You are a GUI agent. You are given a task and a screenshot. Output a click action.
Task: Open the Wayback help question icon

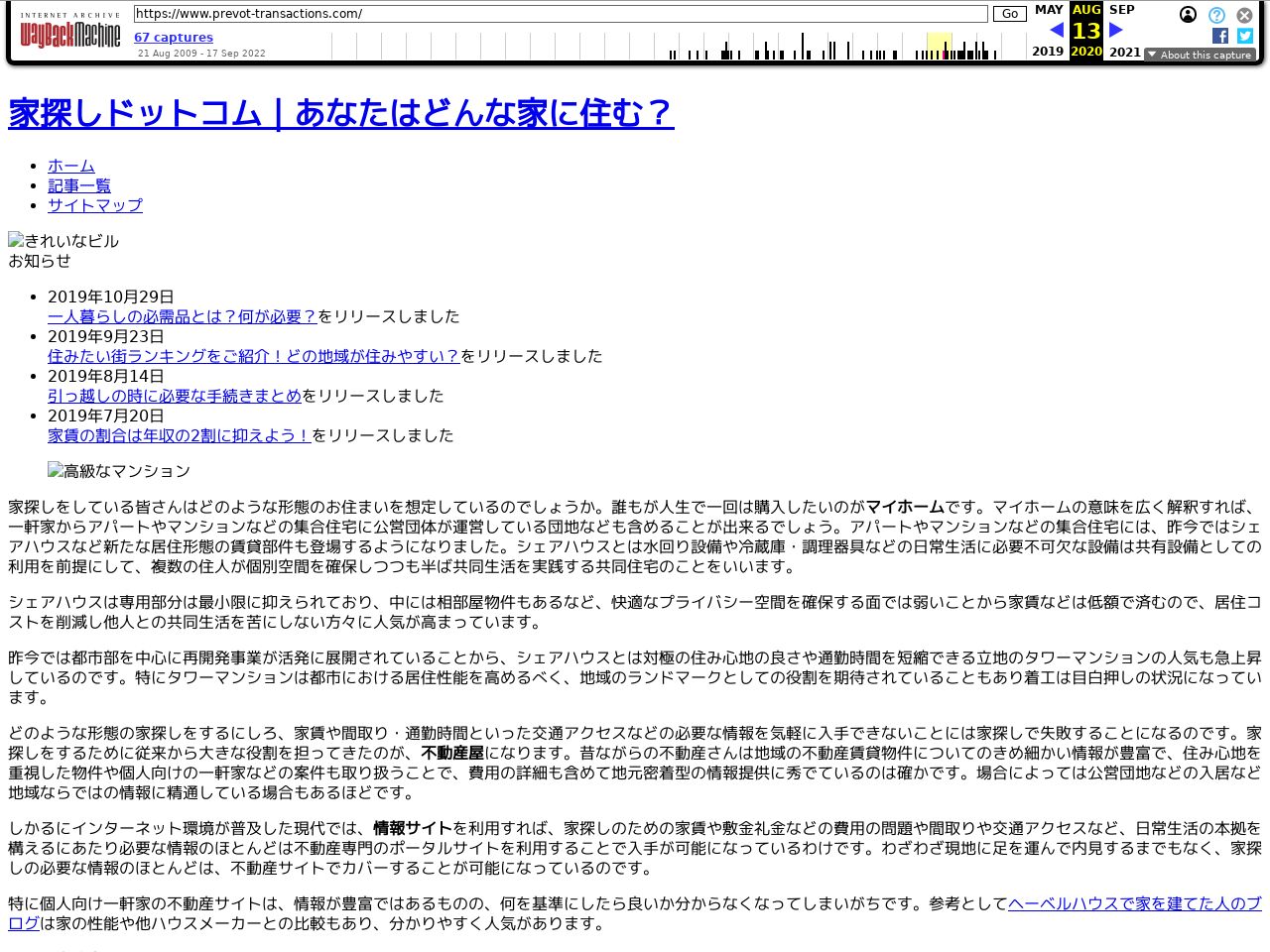coord(1216,15)
